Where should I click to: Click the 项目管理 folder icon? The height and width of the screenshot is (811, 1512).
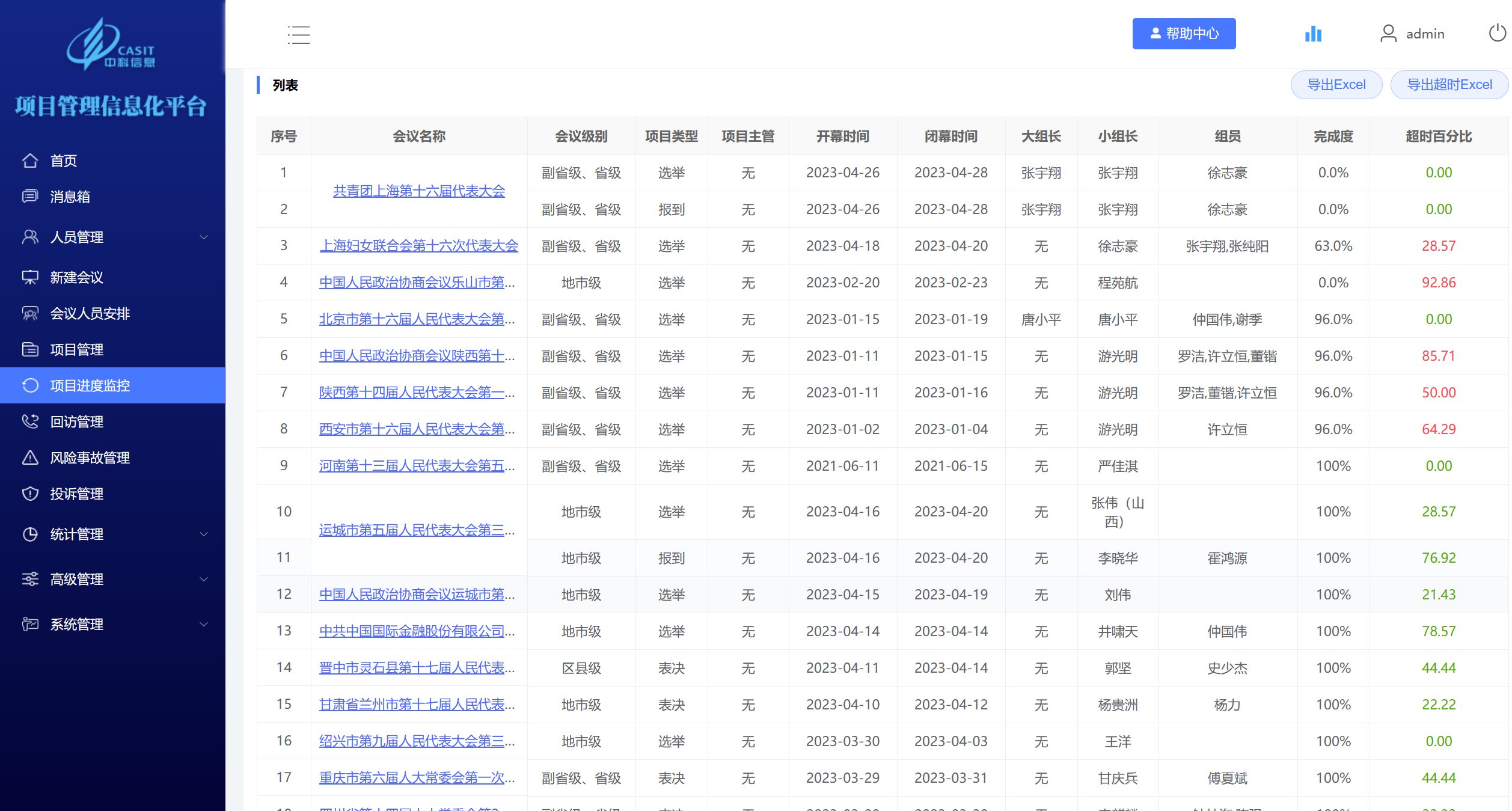click(30, 349)
